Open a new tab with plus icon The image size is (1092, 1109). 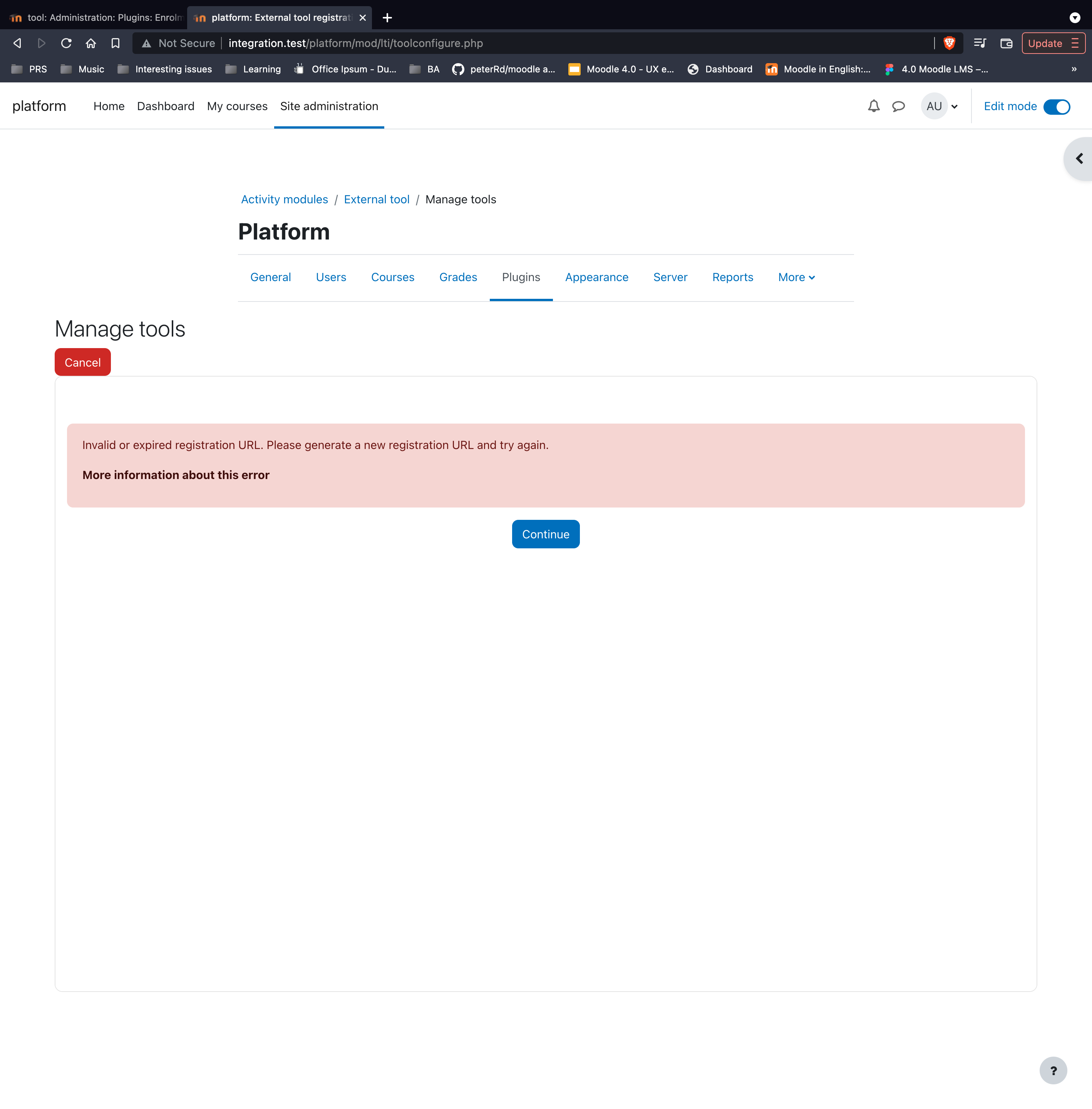pyautogui.click(x=387, y=18)
